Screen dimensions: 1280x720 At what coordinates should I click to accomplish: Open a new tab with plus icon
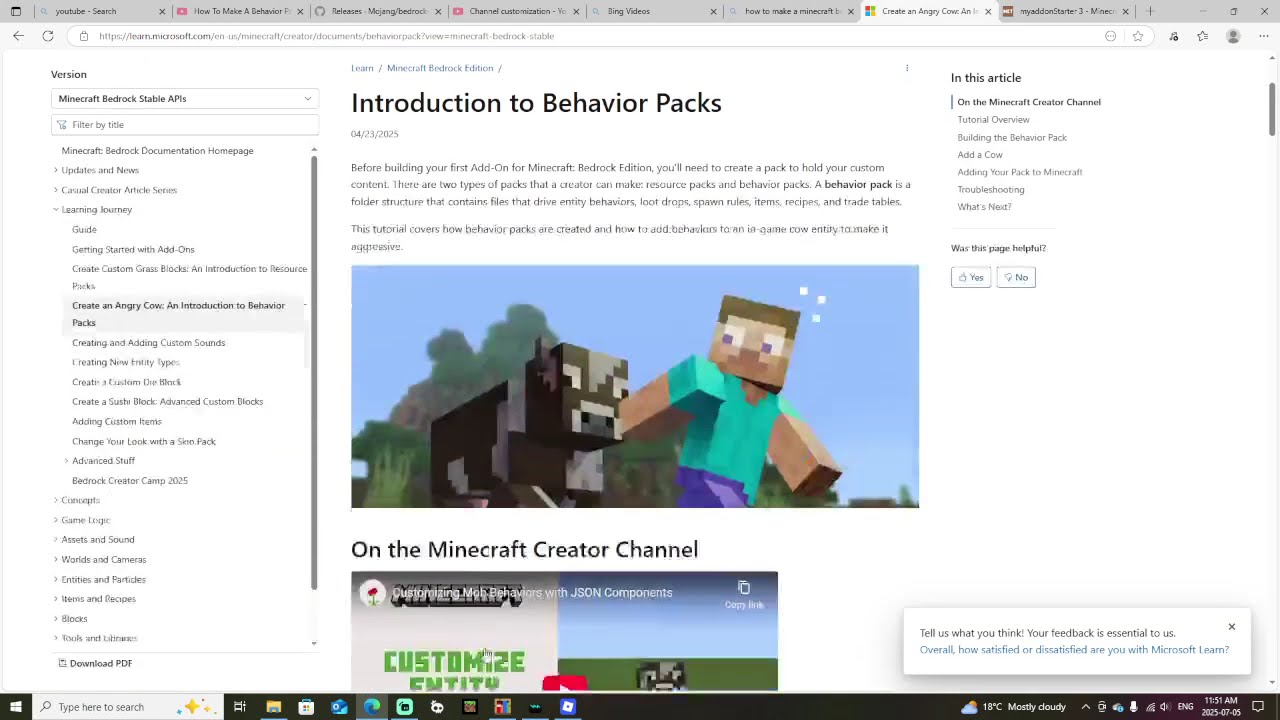(1150, 11)
